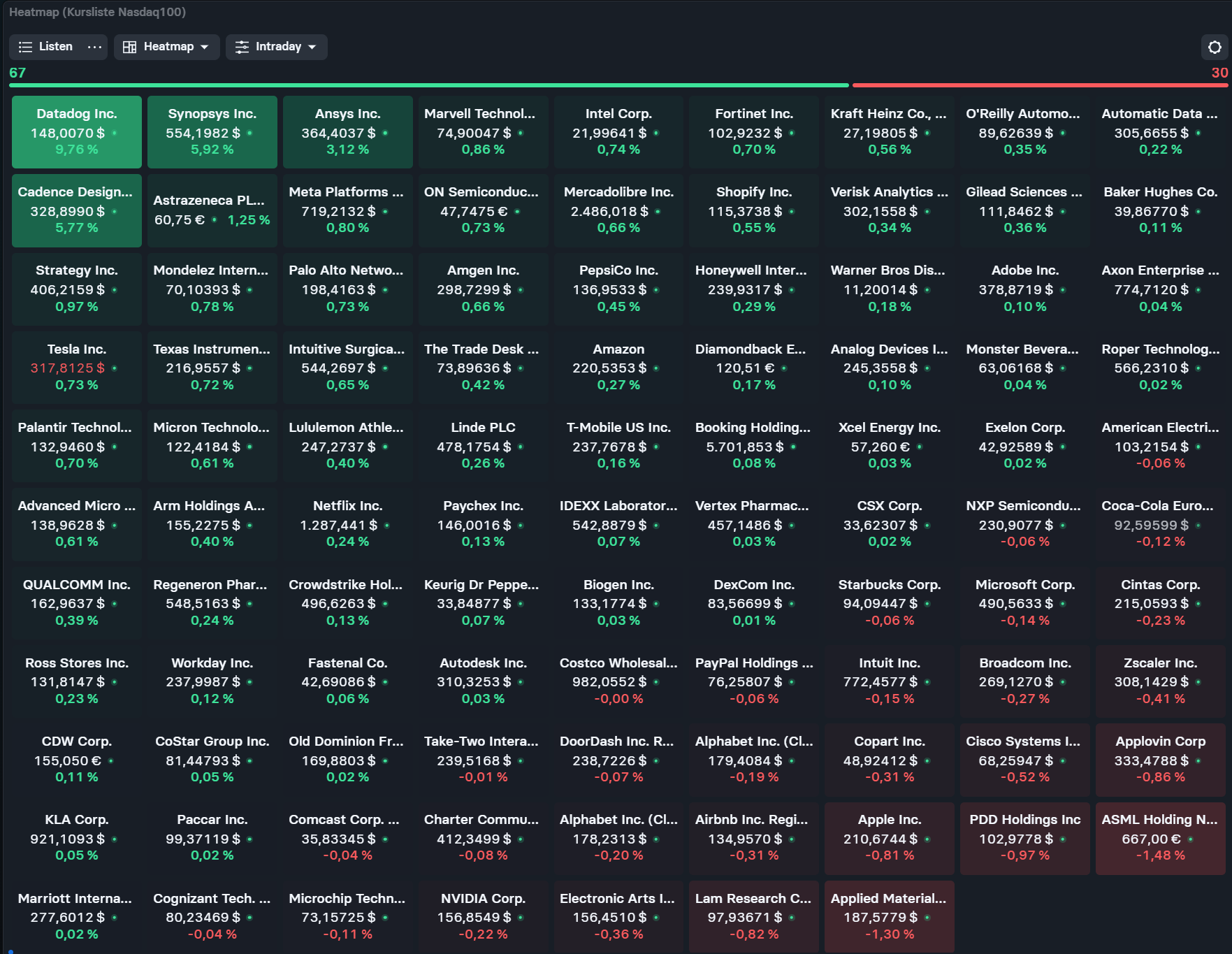Open the Netflix Inc. tile
1232x954 pixels.
(x=348, y=524)
